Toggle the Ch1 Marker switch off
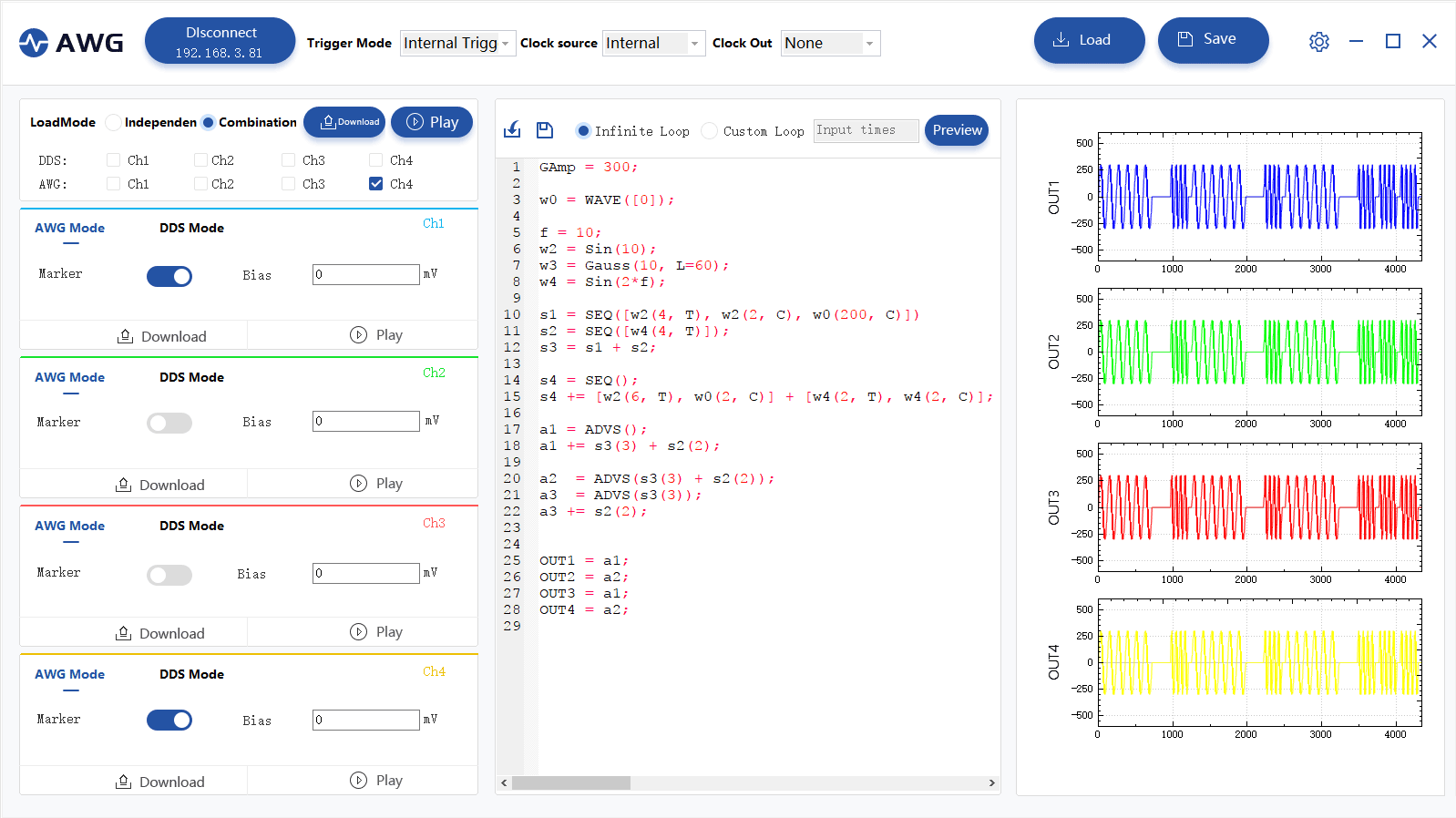This screenshot has width=1456, height=818. click(x=169, y=276)
